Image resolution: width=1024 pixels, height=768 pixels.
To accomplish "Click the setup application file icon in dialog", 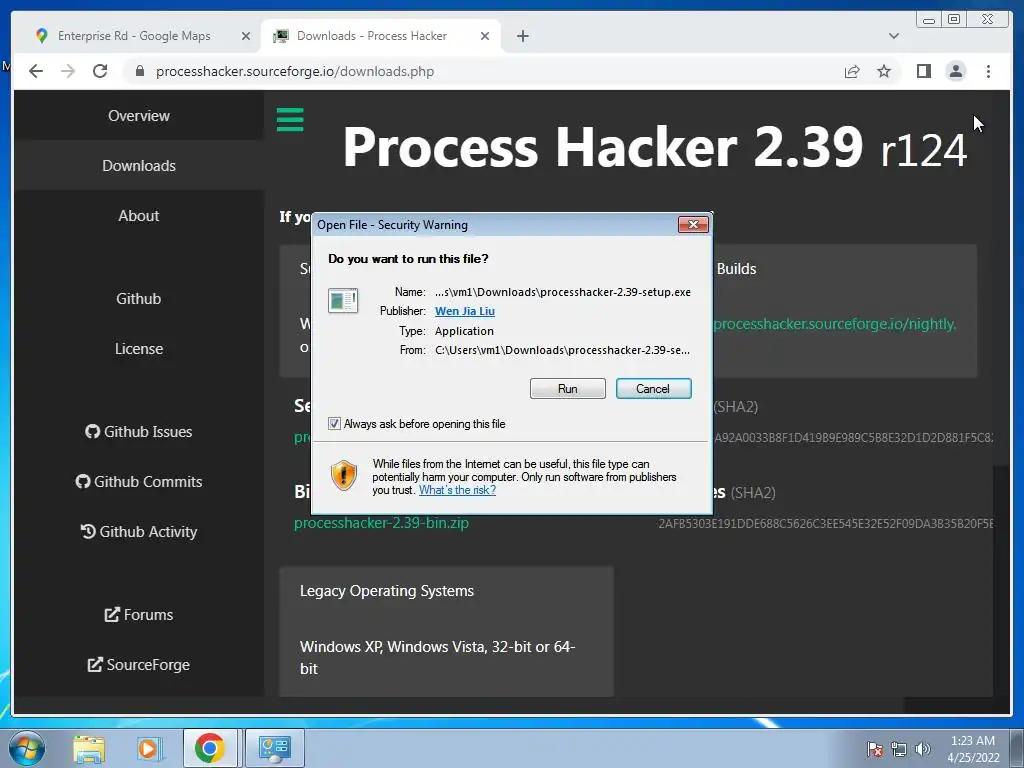I will tap(343, 300).
